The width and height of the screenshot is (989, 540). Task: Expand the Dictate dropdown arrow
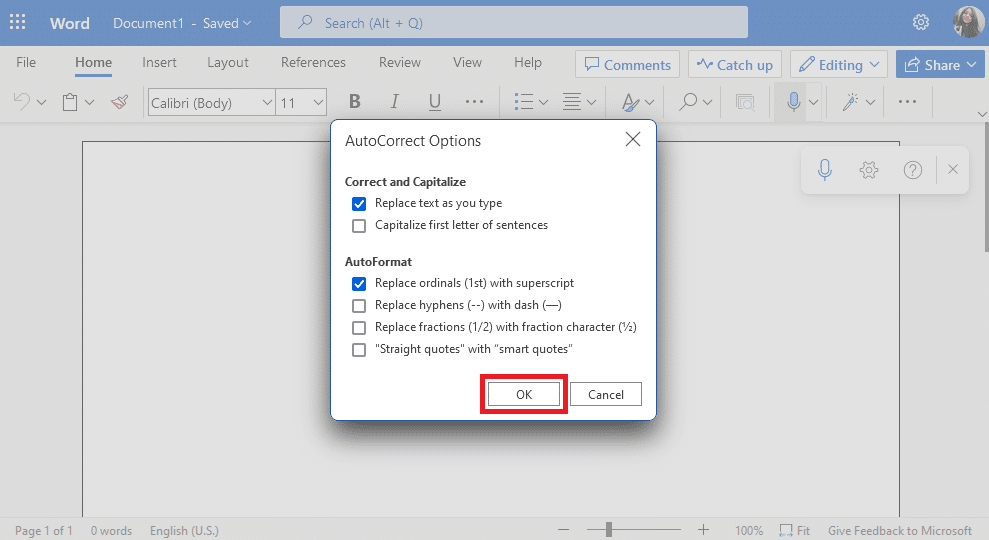(x=814, y=102)
